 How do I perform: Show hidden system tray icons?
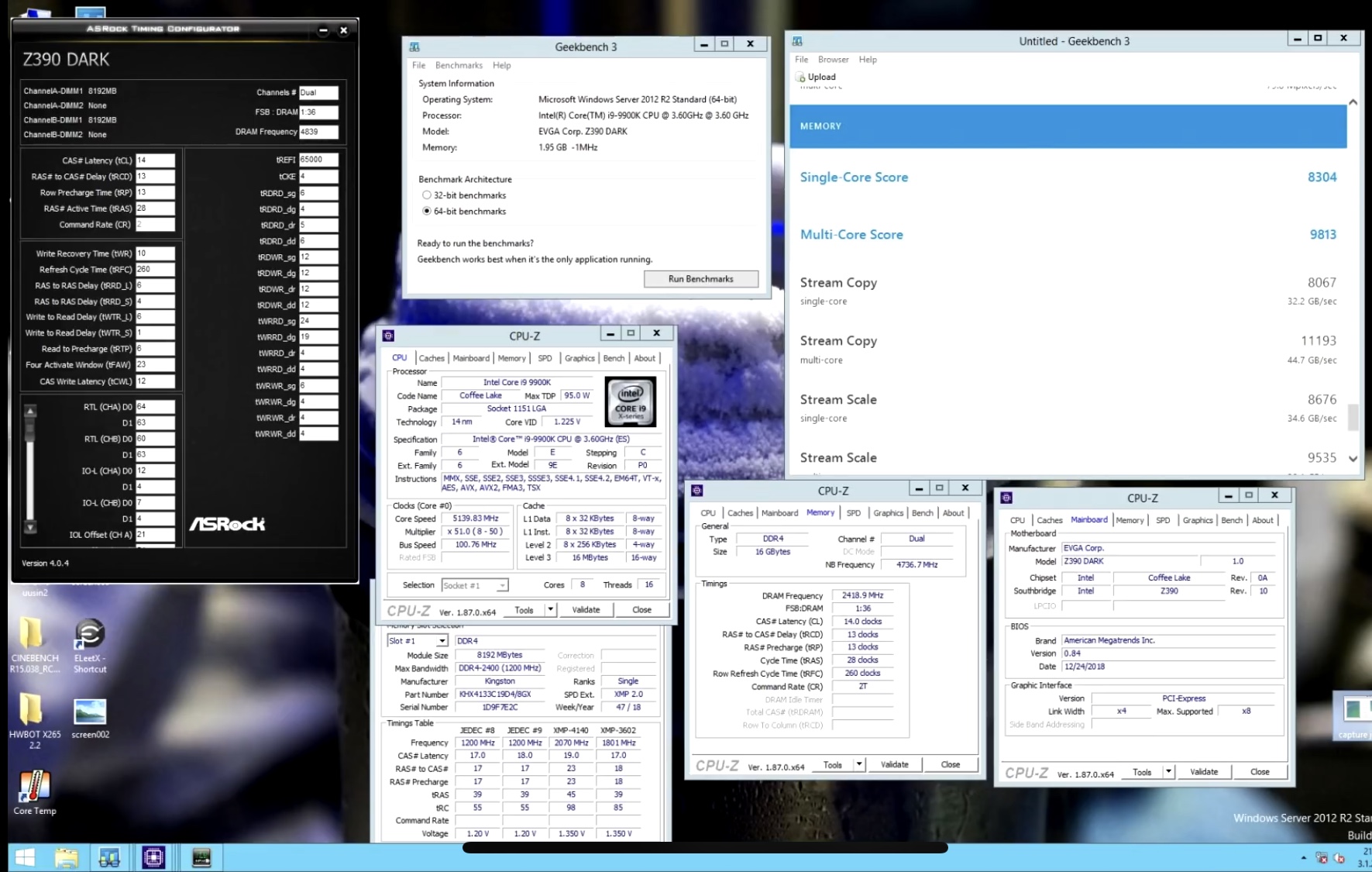pos(1304,857)
